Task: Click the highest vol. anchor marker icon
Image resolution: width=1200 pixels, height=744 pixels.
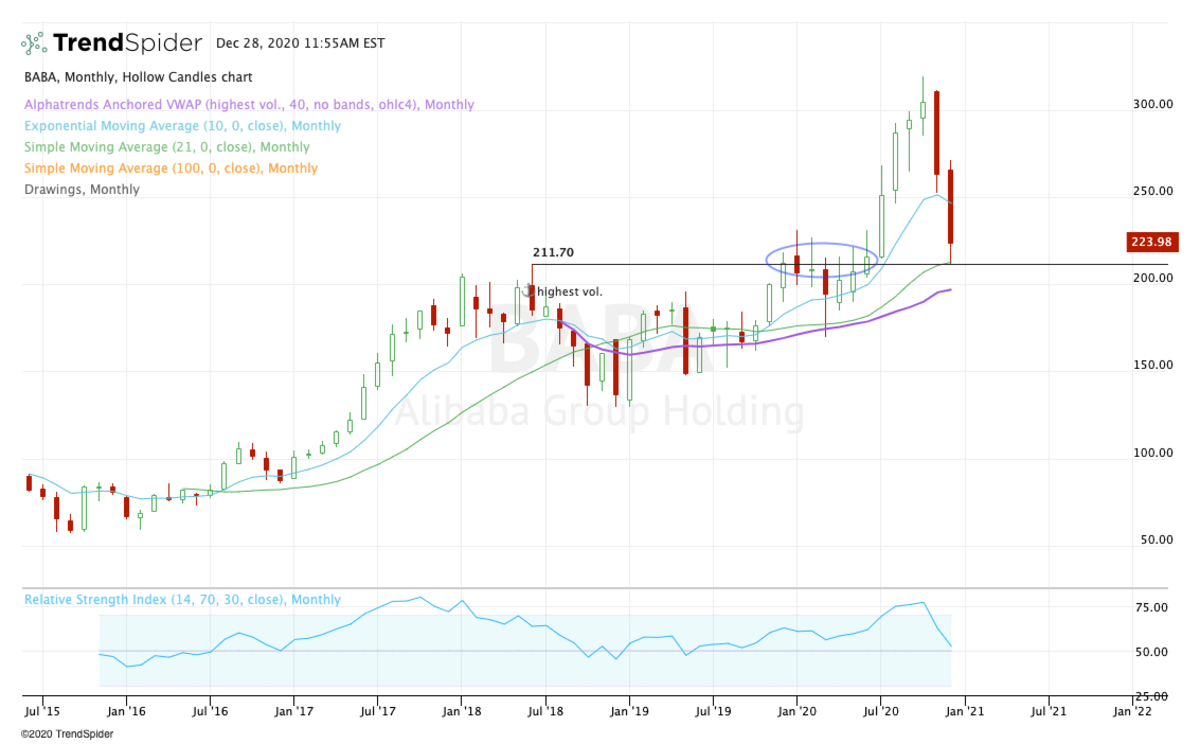Action: (529, 290)
